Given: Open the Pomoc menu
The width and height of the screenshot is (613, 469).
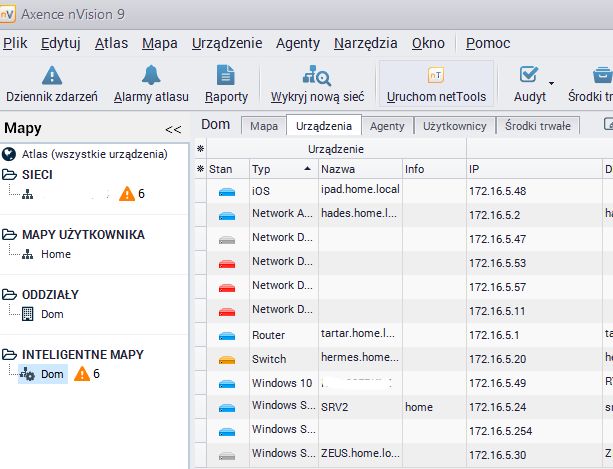Looking at the screenshot, I should [x=488, y=43].
